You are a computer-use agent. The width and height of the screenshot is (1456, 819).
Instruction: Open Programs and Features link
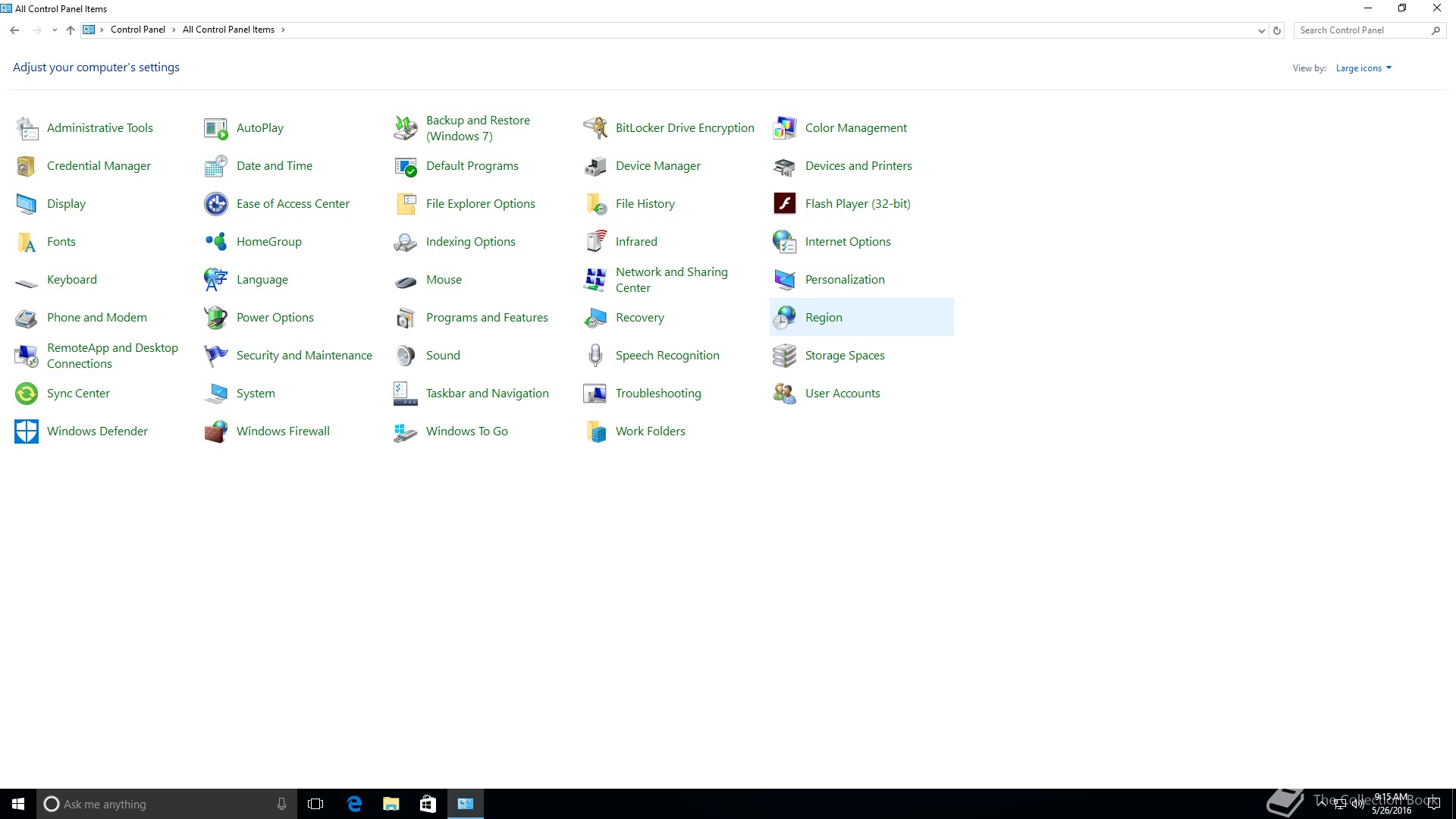click(487, 318)
